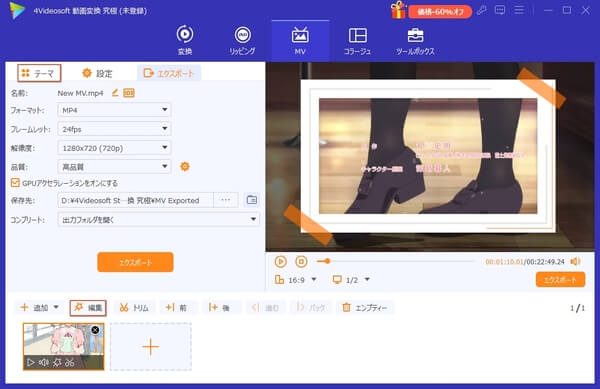
Task: Click the audio icon on clip thumbnail
Action: coord(44,362)
